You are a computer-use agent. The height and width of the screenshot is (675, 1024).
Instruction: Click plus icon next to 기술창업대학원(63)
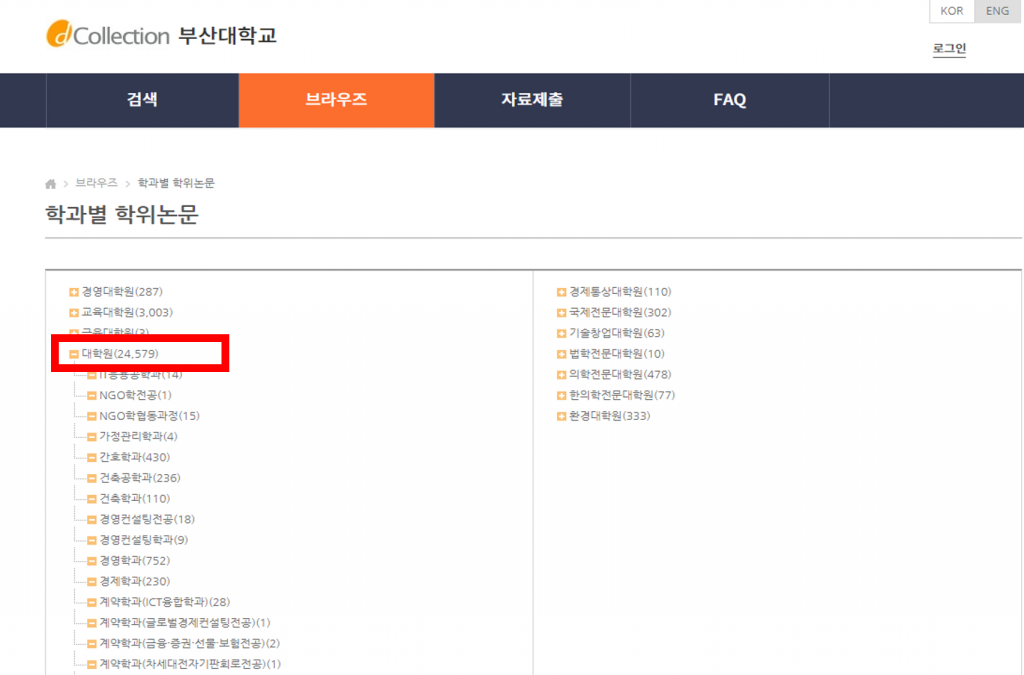point(562,333)
